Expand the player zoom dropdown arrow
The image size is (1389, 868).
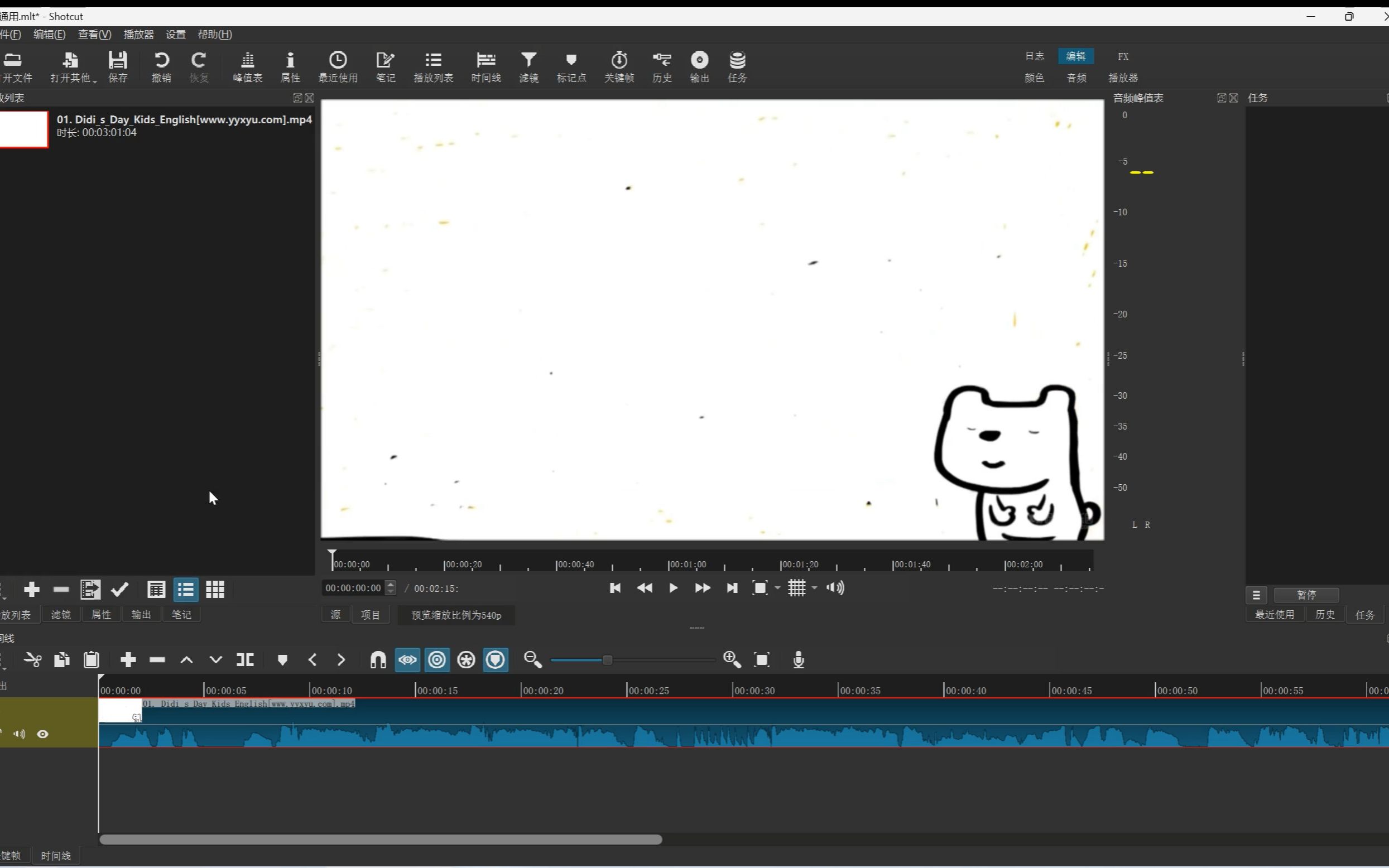click(777, 588)
